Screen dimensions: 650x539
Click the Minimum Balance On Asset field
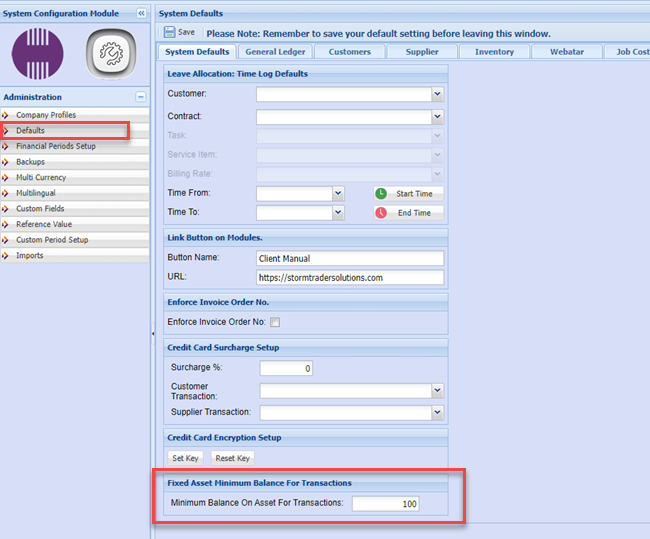pos(385,503)
